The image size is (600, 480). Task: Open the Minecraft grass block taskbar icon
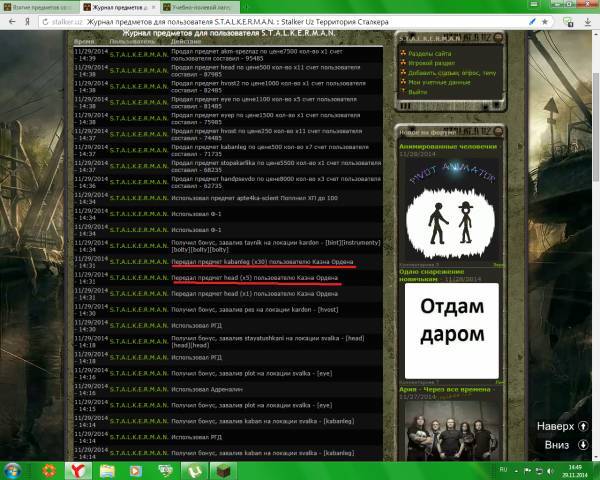tap(223, 471)
